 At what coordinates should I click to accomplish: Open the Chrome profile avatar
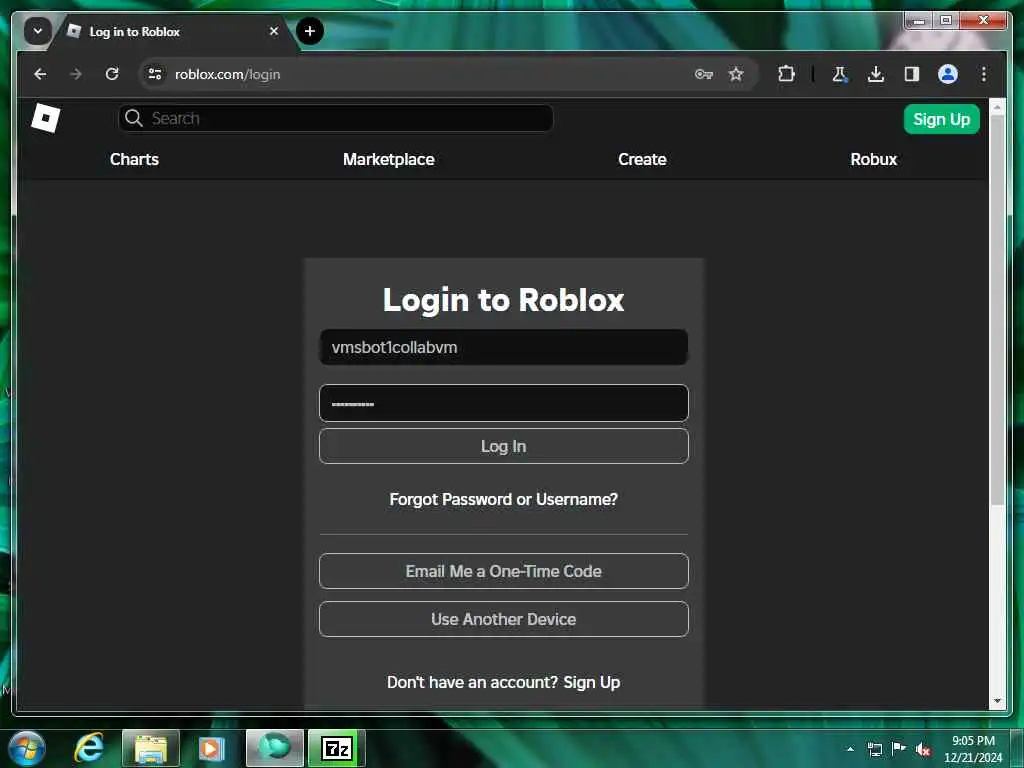(948, 74)
